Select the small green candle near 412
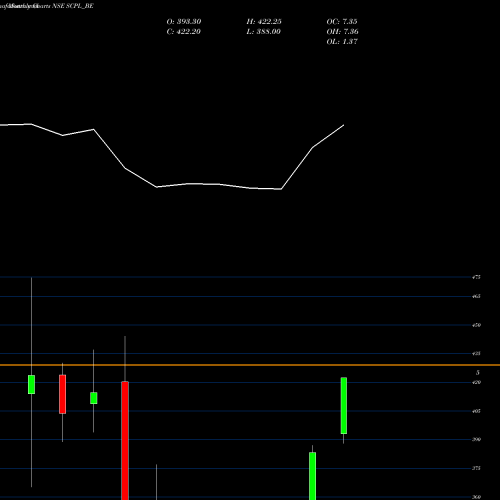This screenshot has height=500, width=500. (x=94, y=398)
